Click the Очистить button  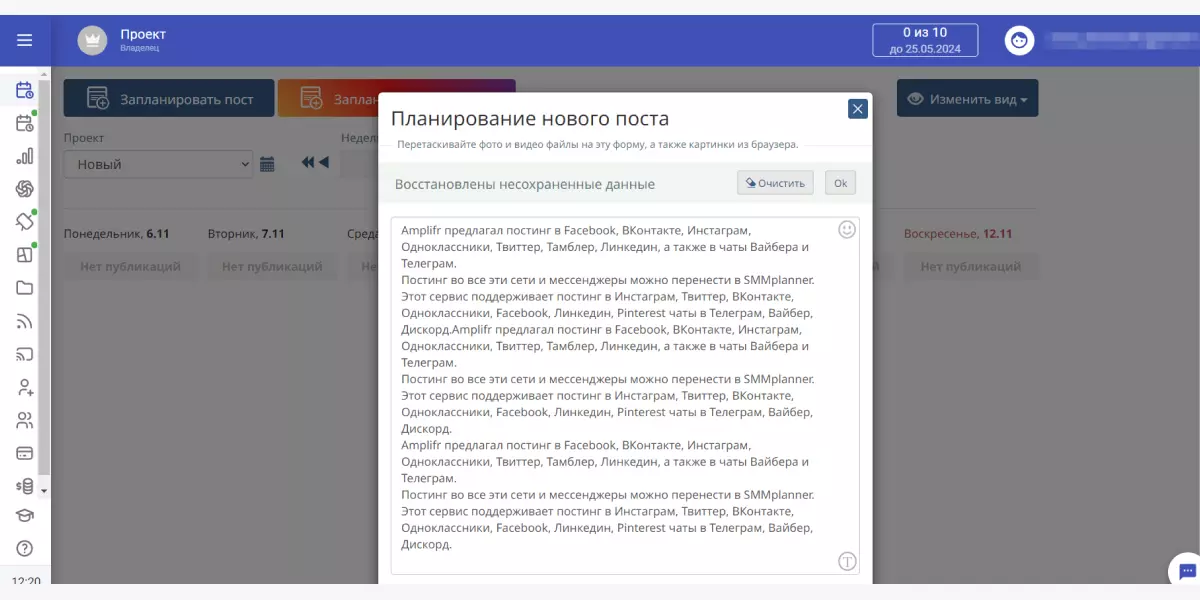(776, 183)
